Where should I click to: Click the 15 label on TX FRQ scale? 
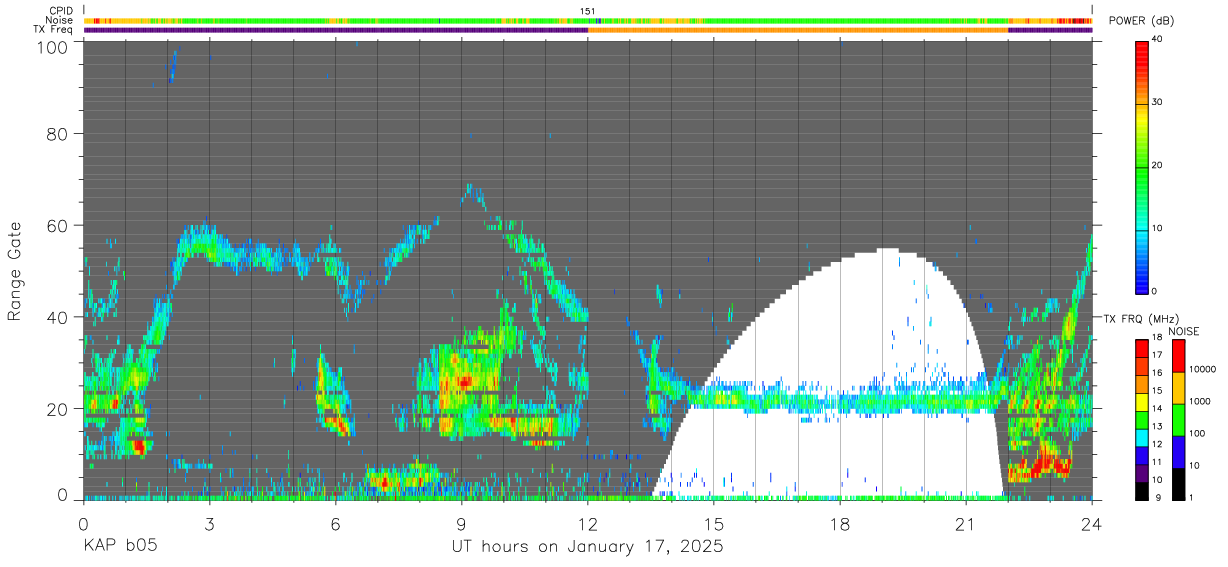coord(1157,390)
